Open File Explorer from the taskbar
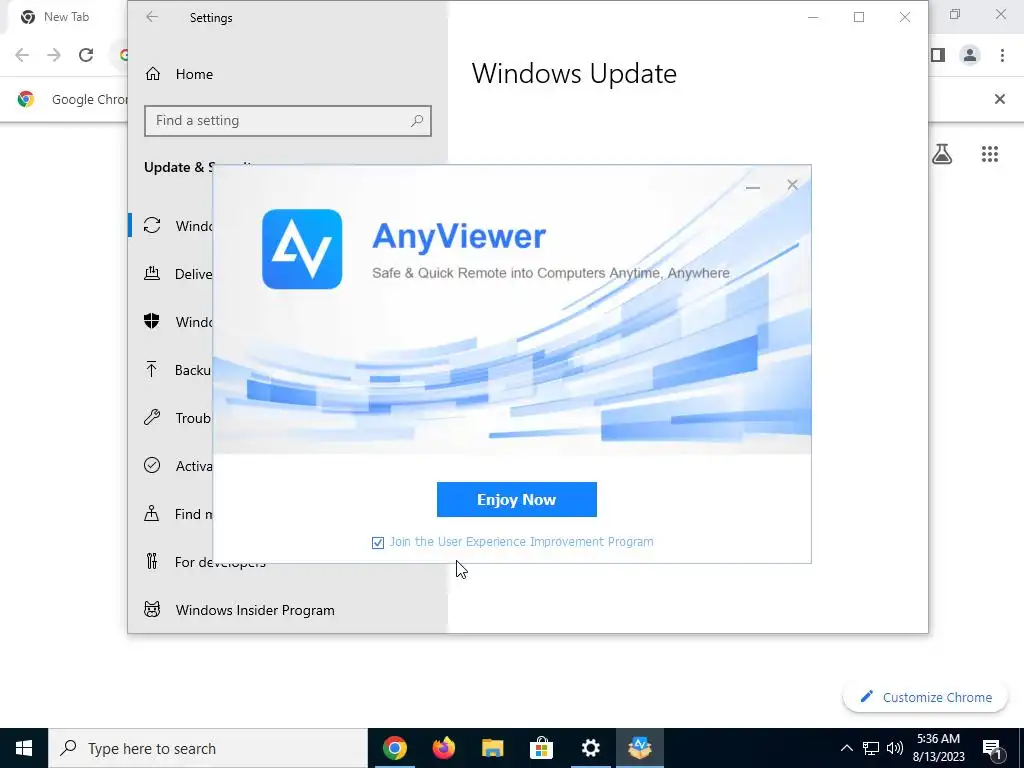This screenshot has width=1024, height=768. pyautogui.click(x=492, y=748)
